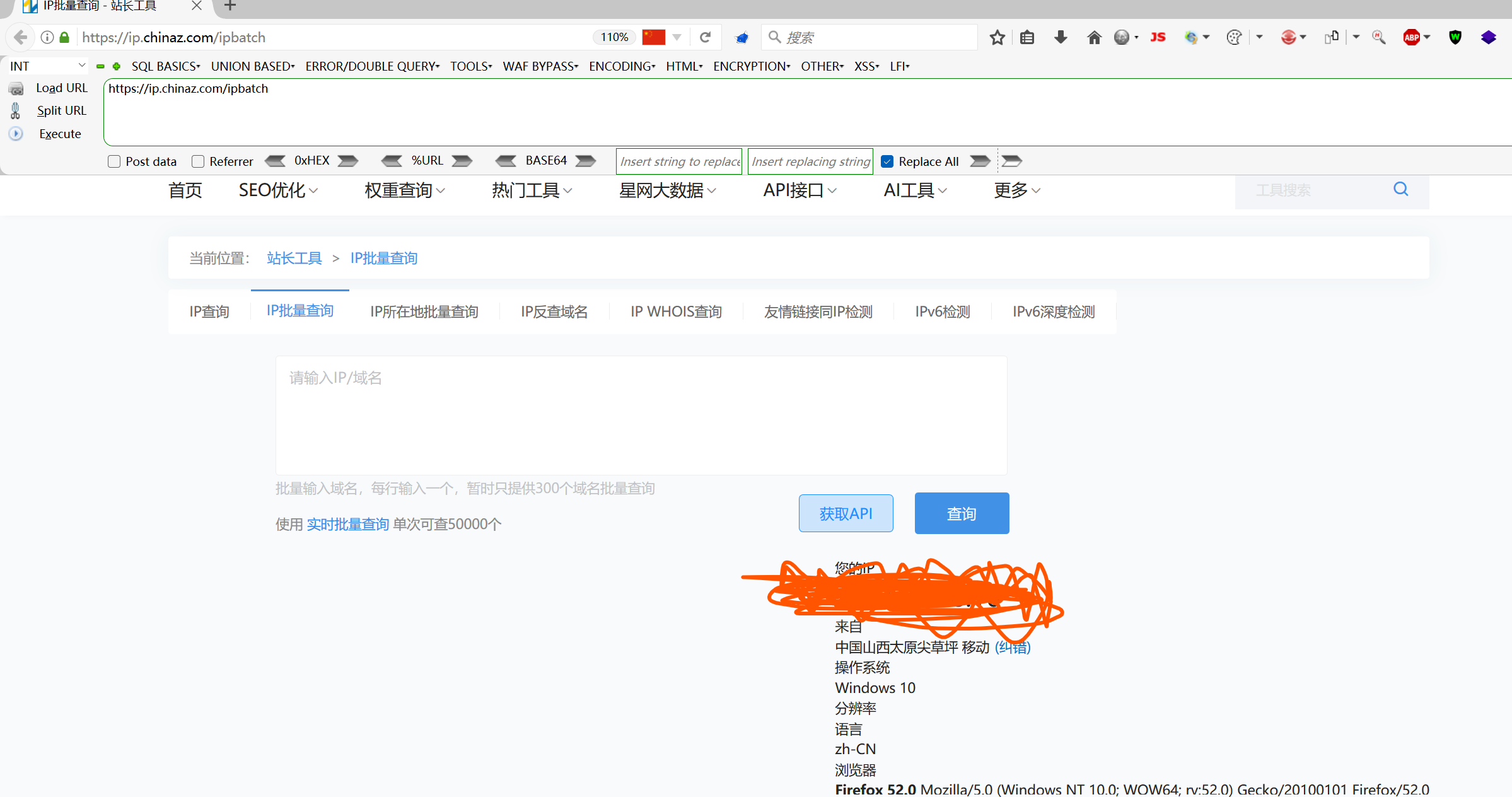The width and height of the screenshot is (1512, 797).
Task: Click the copy pages toolbar icon
Action: click(1332, 38)
